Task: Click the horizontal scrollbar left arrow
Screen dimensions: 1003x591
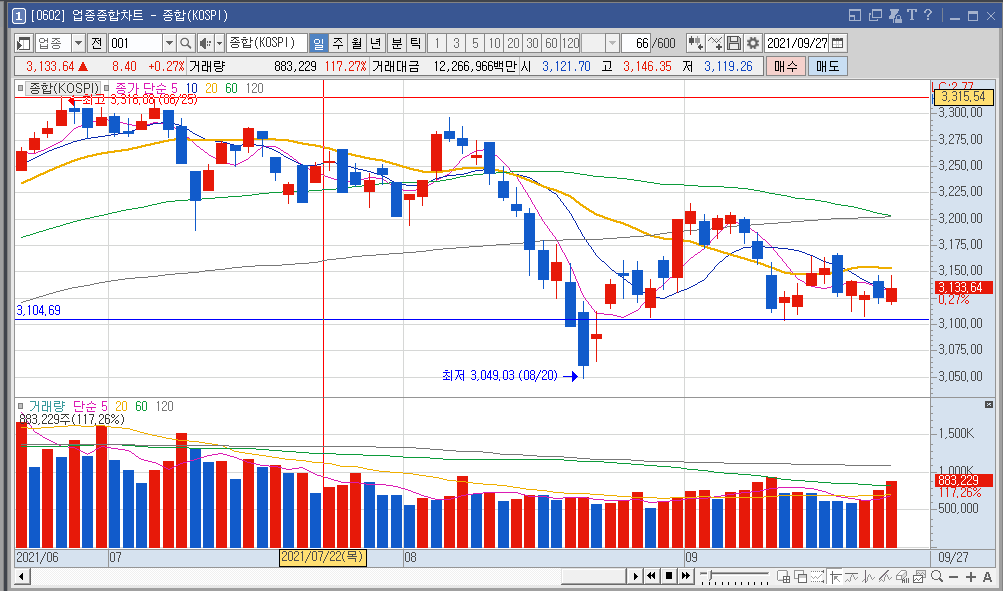Action: tap(21, 576)
